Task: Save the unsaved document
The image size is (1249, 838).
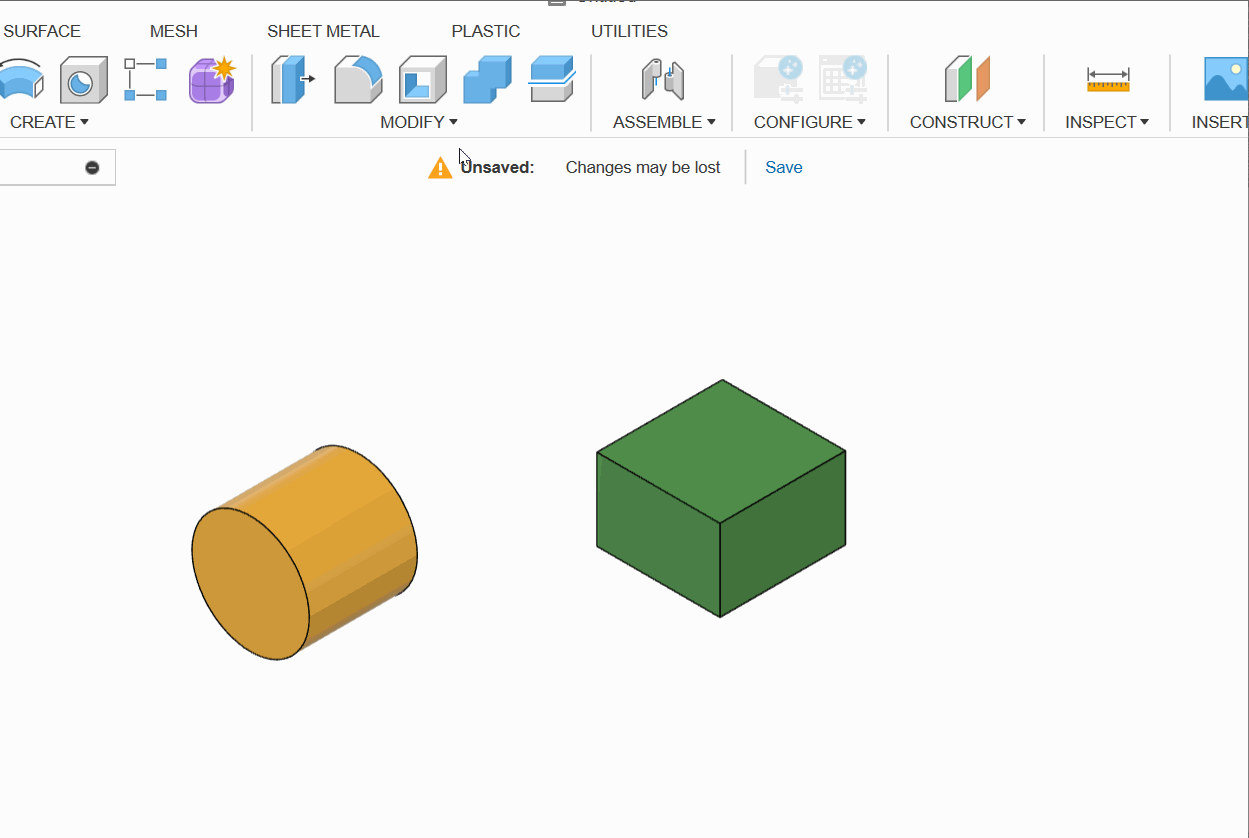Action: (783, 167)
